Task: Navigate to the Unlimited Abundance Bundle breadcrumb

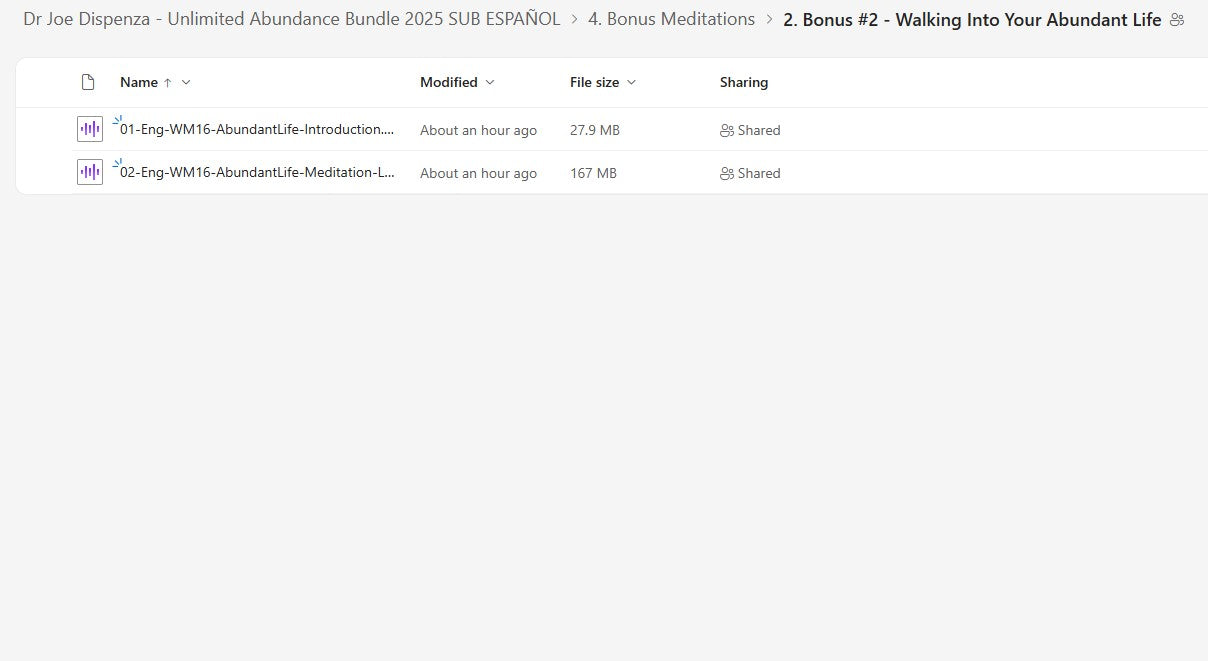Action: click(x=290, y=18)
